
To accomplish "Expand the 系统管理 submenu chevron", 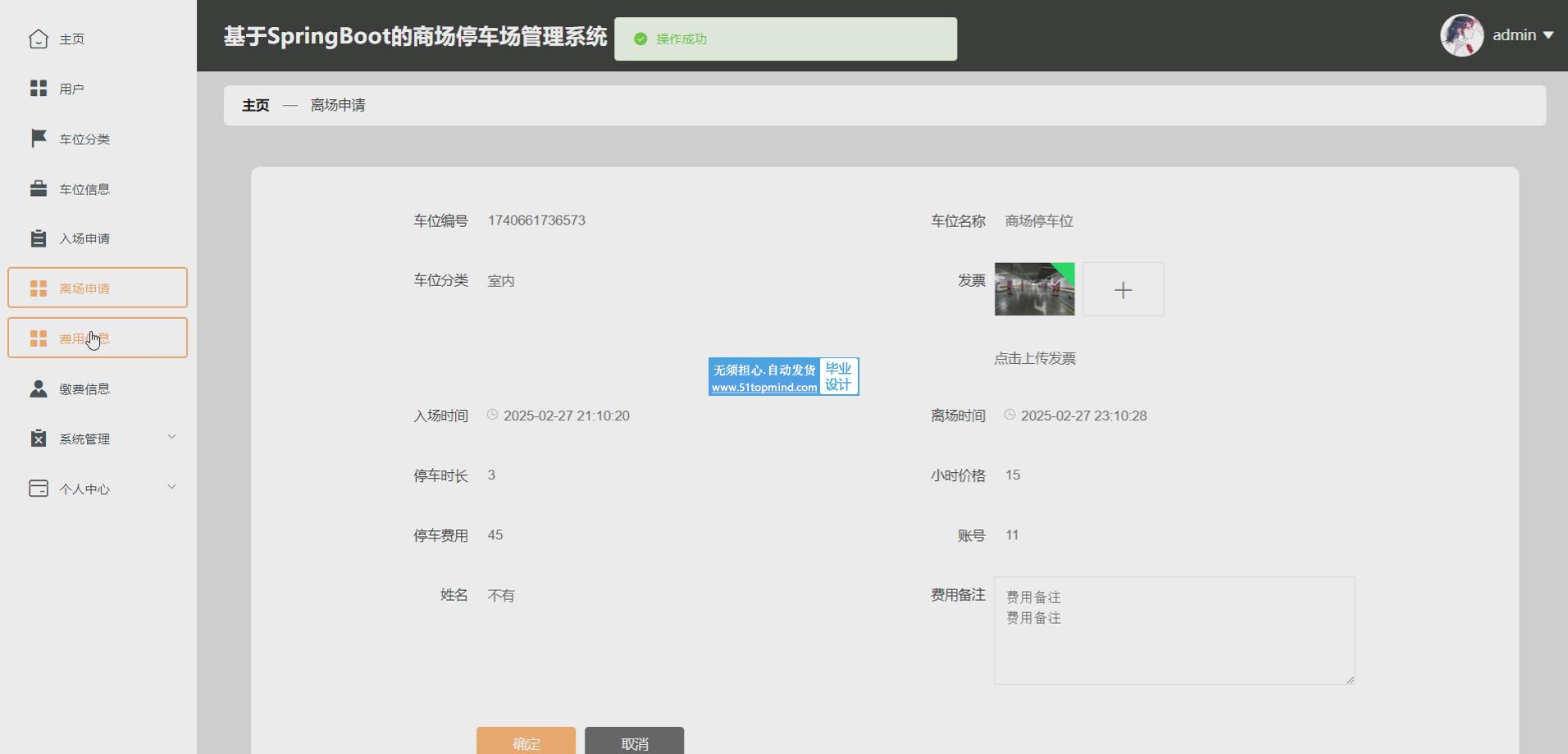I will [171, 437].
